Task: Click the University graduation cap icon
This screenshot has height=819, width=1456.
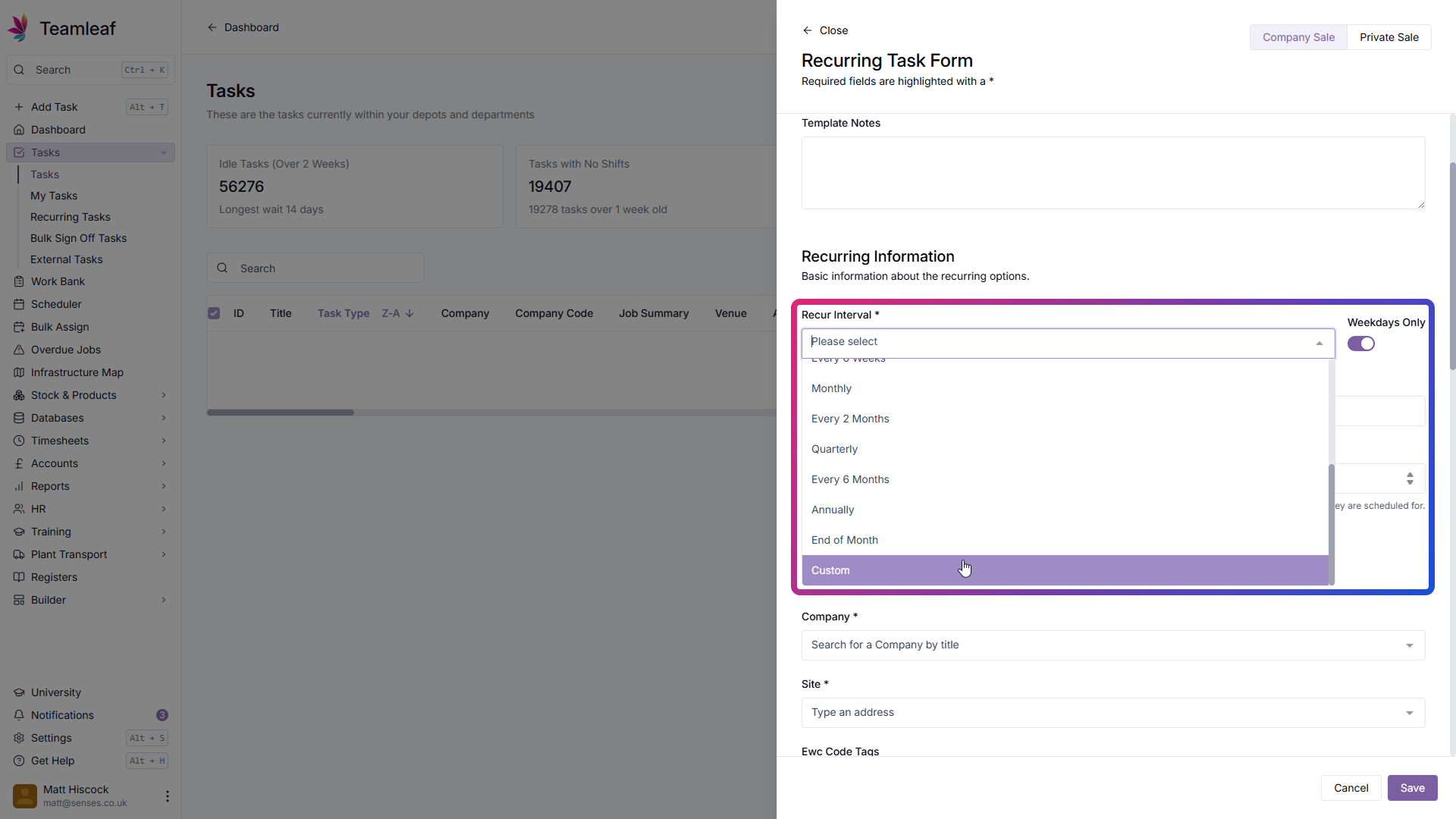Action: (19, 692)
